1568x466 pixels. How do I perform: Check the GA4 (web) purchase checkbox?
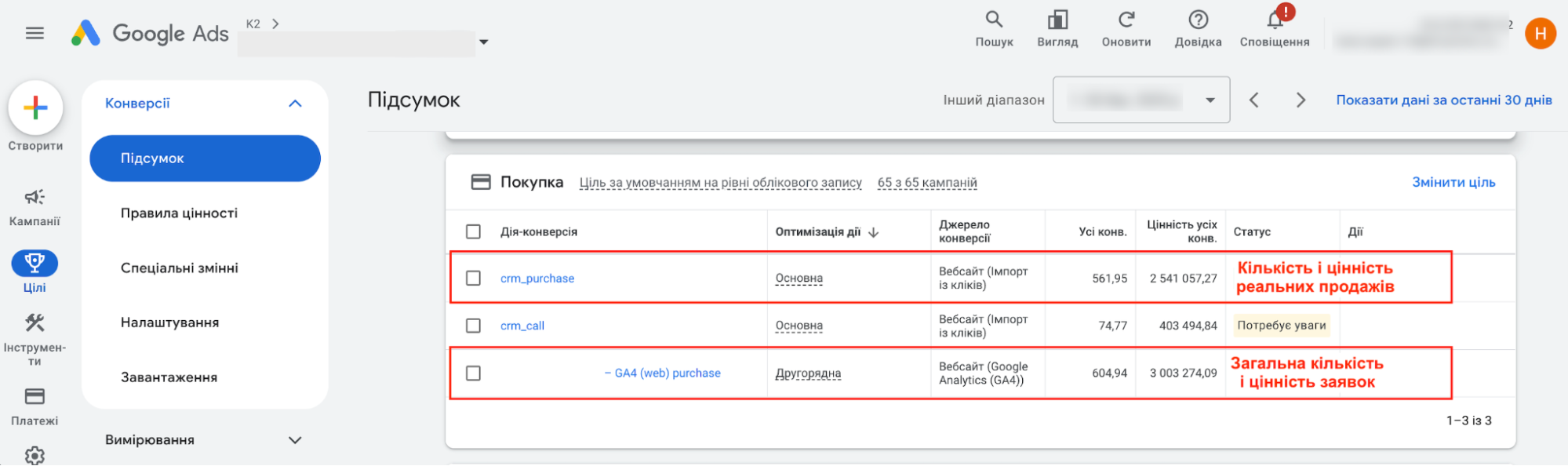coord(473,373)
